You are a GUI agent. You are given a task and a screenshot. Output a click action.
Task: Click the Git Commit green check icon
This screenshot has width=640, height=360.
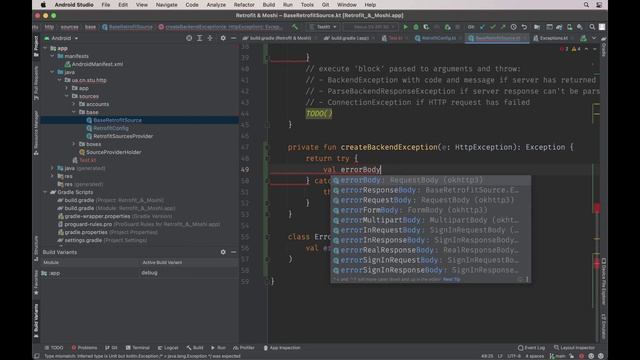coord(493,27)
